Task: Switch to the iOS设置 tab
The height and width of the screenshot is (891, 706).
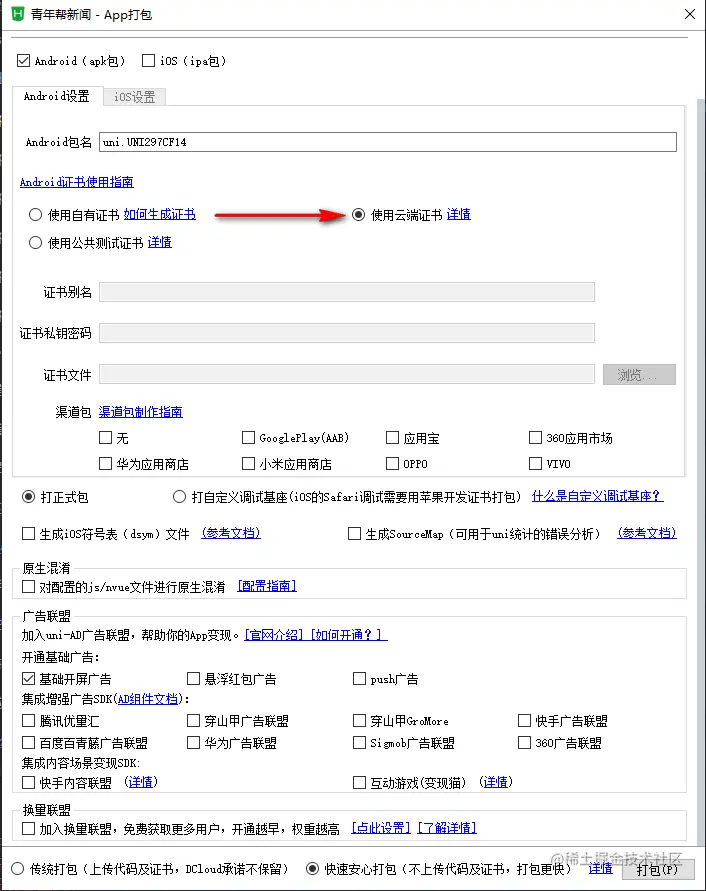Action: pos(135,97)
